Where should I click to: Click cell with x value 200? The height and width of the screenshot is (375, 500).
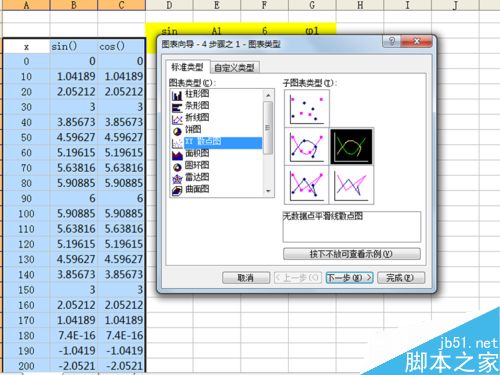(26, 366)
